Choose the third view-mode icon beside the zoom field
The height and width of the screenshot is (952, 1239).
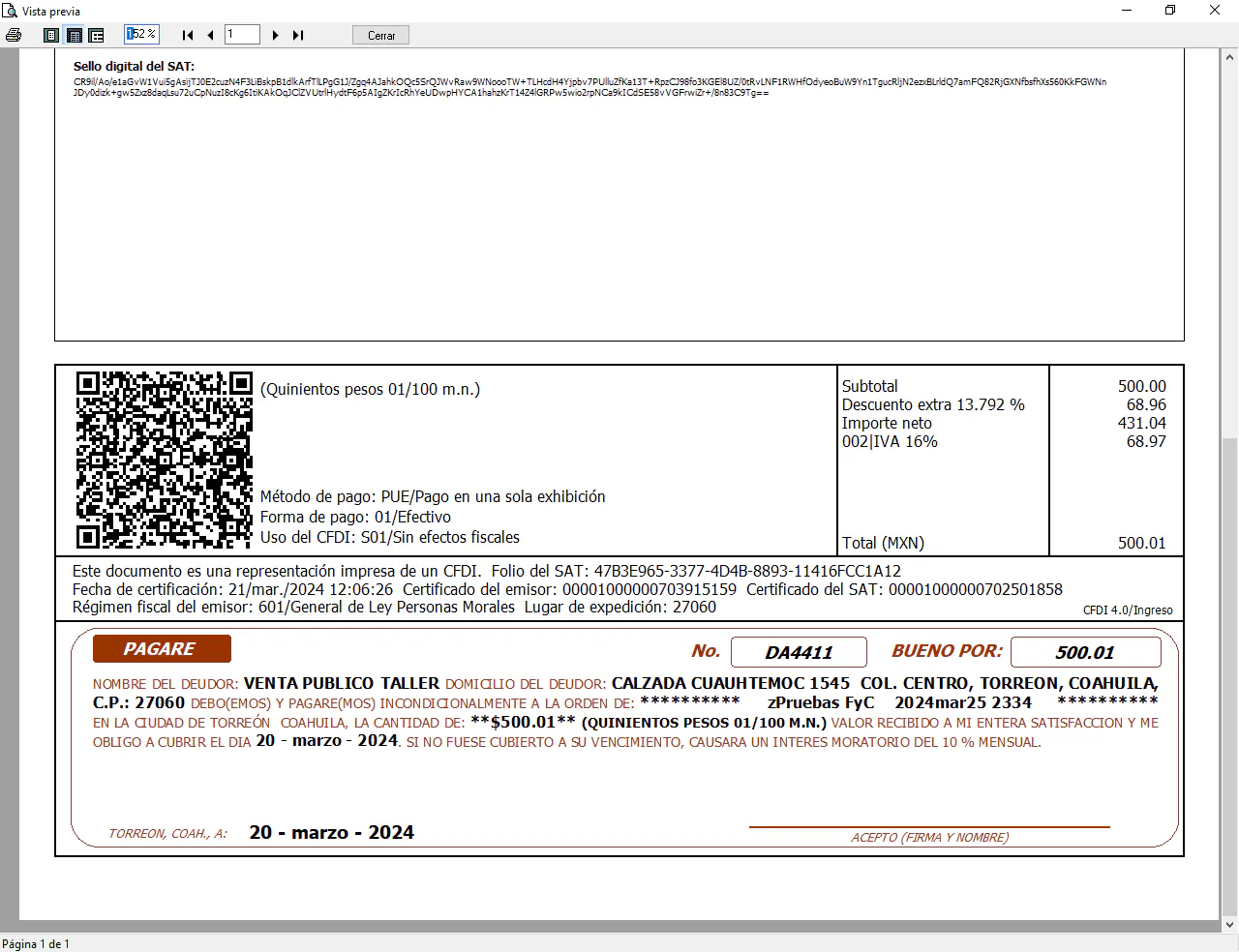pyautogui.click(x=96, y=35)
